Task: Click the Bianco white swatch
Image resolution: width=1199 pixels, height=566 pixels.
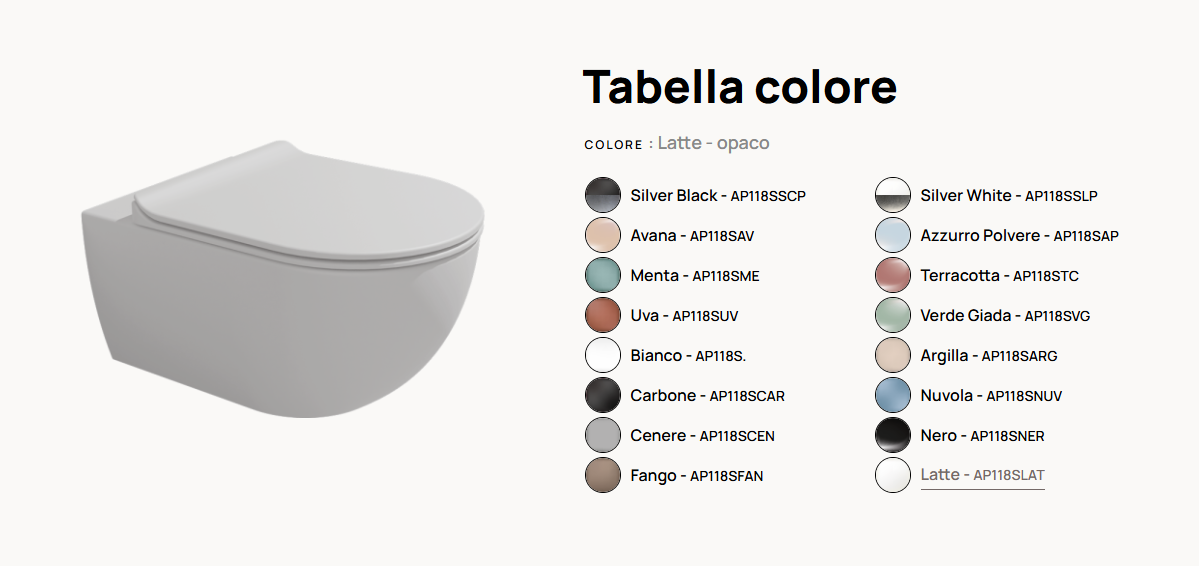Action: (x=603, y=355)
